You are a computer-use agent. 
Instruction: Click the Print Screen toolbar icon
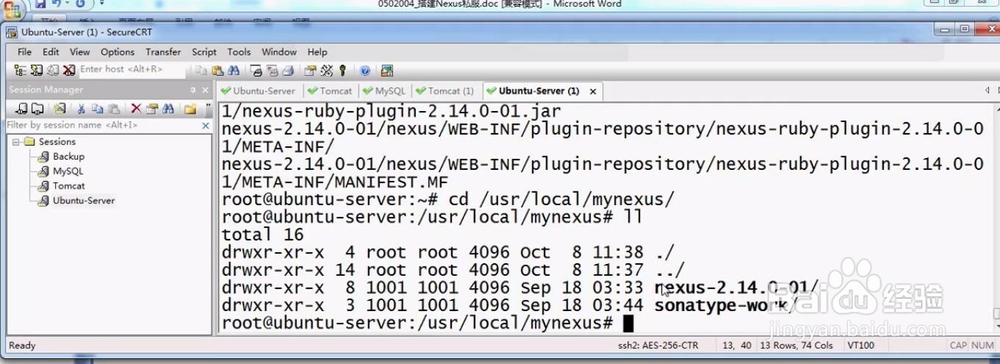256,70
